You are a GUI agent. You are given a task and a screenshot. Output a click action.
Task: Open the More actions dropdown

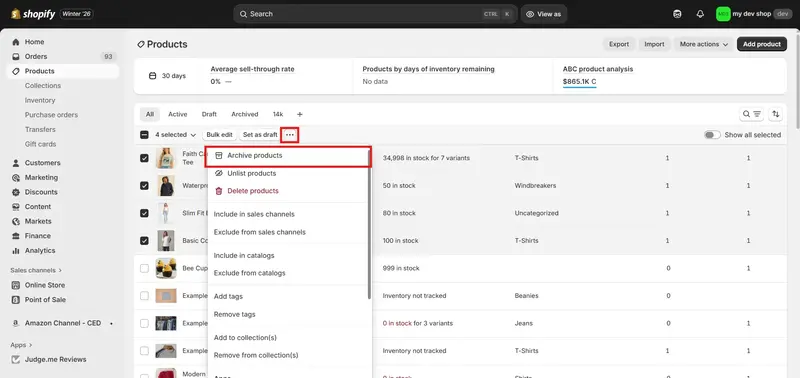pyautogui.click(x=704, y=44)
